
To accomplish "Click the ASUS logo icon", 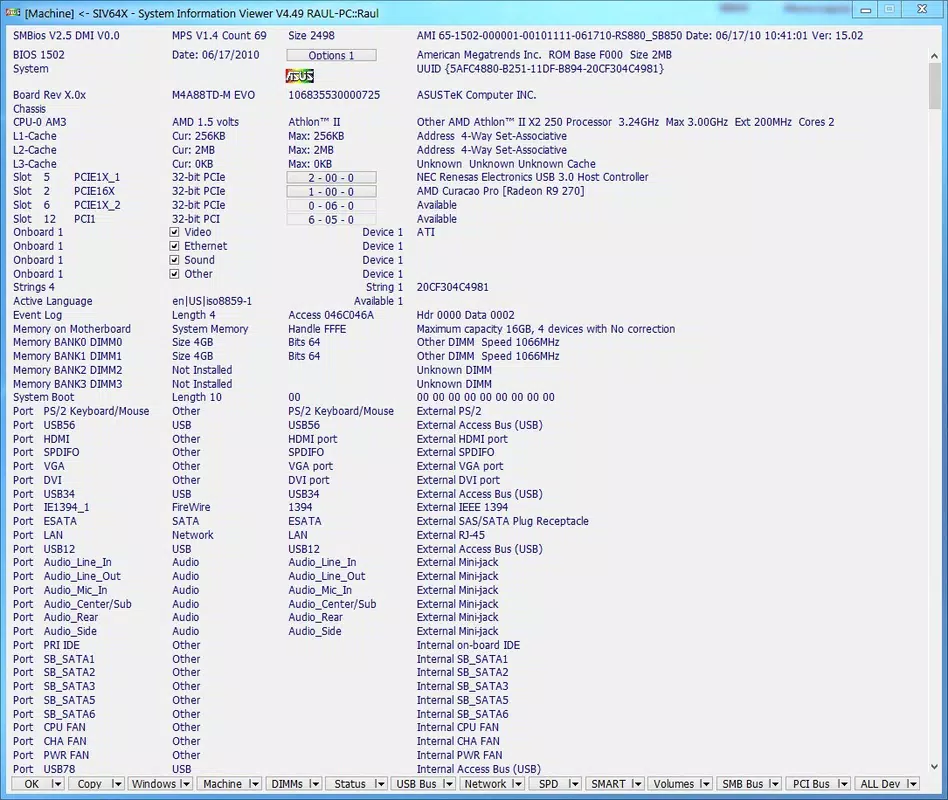I will pyautogui.click(x=299, y=76).
